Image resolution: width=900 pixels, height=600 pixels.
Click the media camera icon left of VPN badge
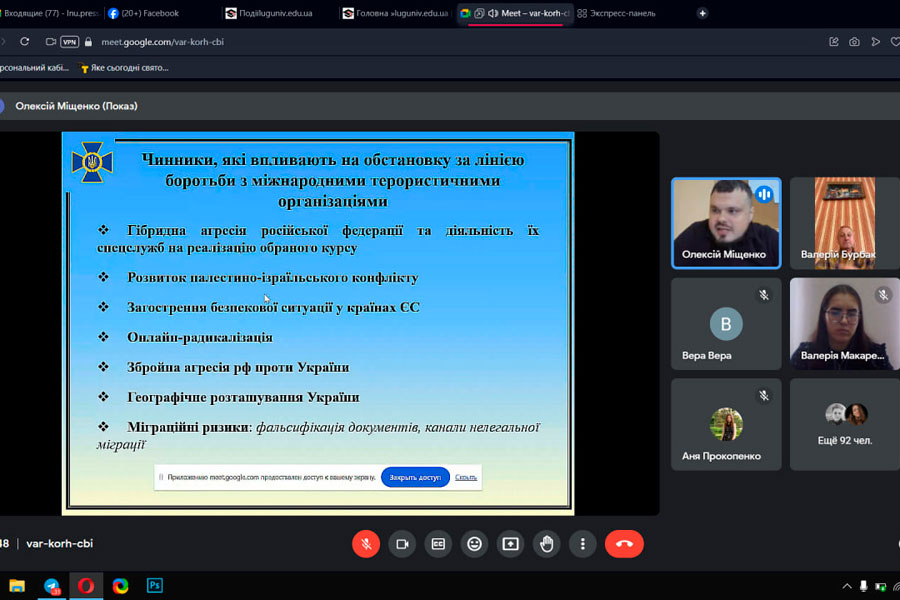[x=51, y=42]
